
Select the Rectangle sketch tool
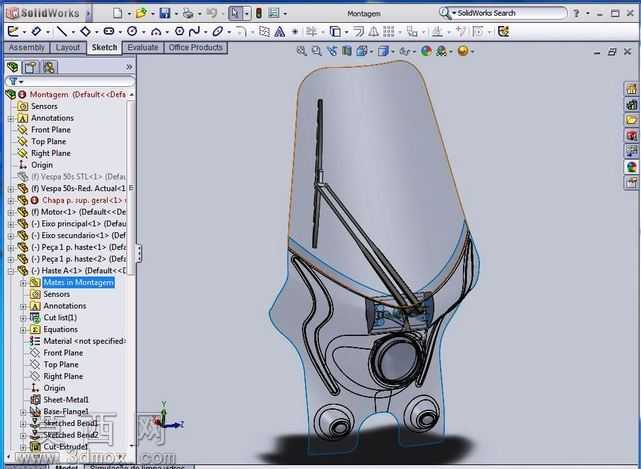point(85,31)
